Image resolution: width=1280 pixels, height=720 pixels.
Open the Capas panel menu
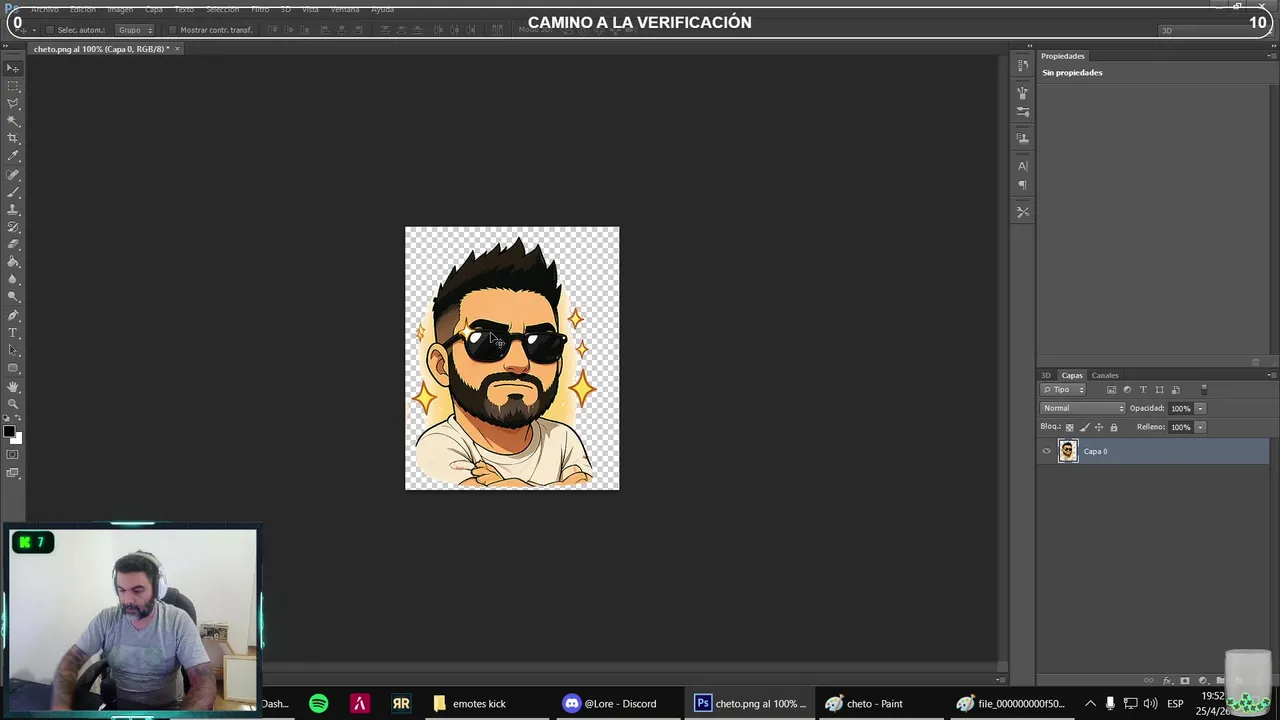pos(1271,375)
